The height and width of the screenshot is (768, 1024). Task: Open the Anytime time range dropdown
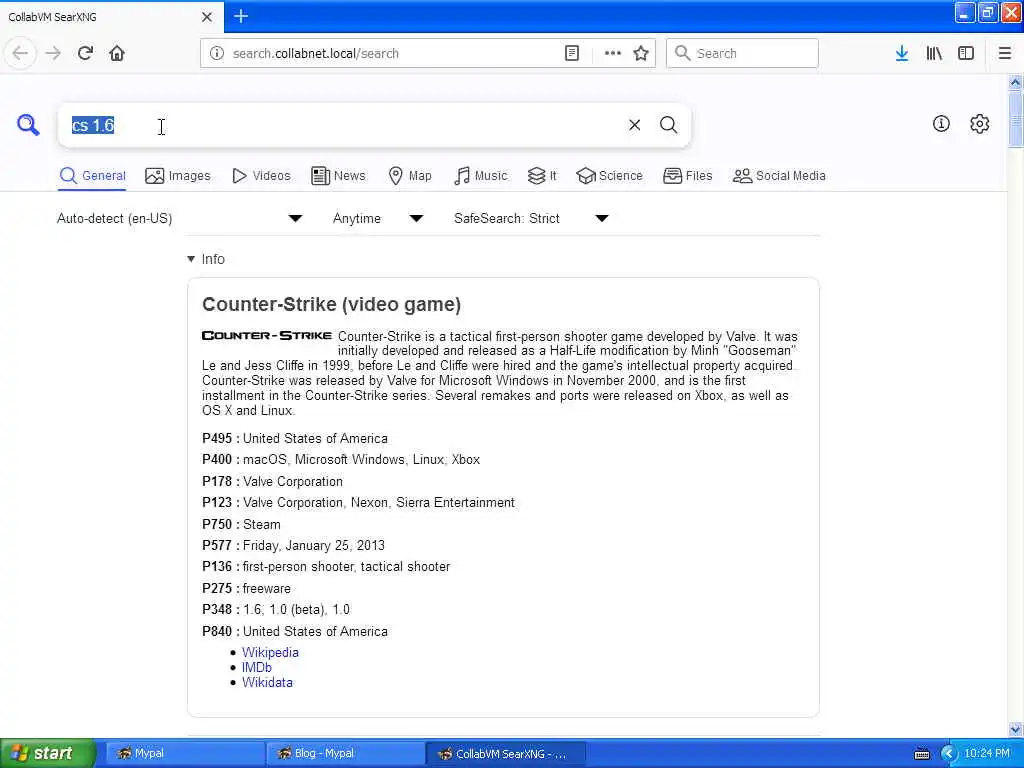click(x=377, y=218)
